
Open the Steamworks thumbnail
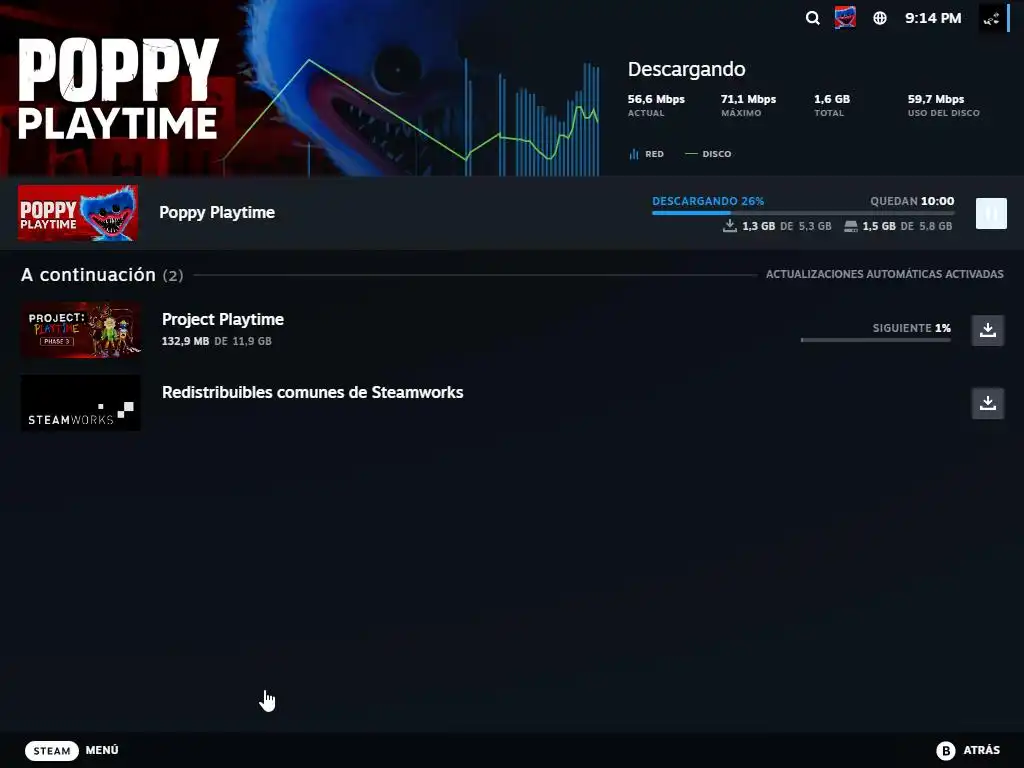point(80,403)
